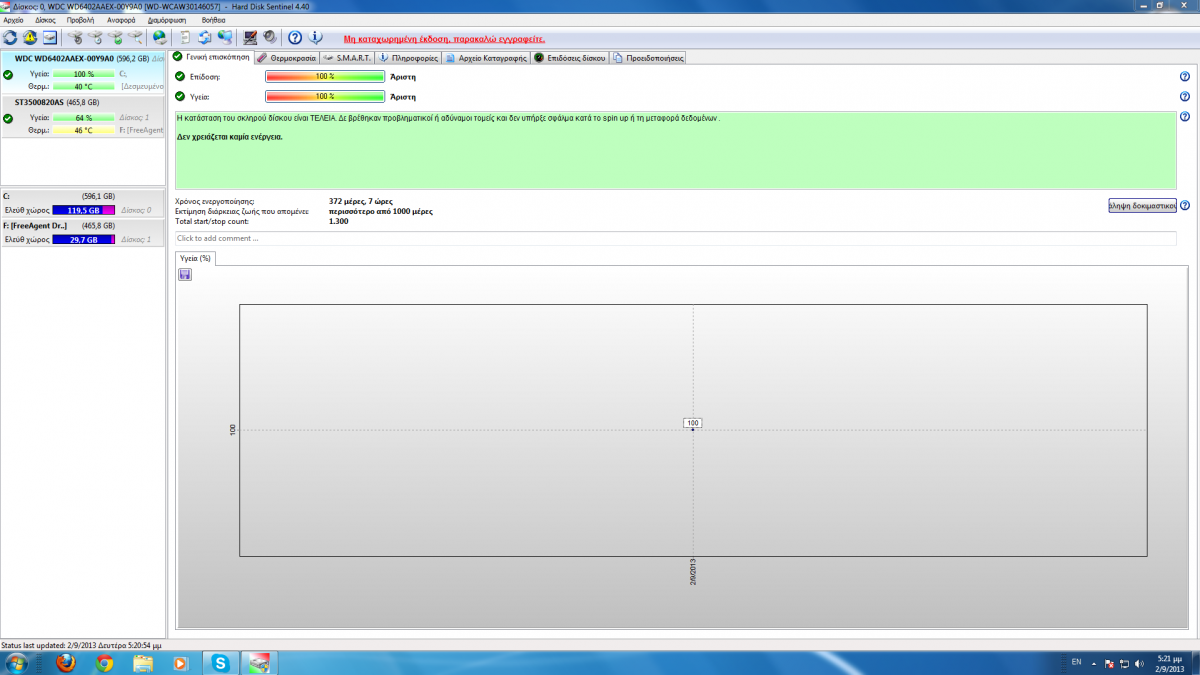Click the fourth disk test toolbar icon
The height and width of the screenshot is (675, 1200).
136,37
